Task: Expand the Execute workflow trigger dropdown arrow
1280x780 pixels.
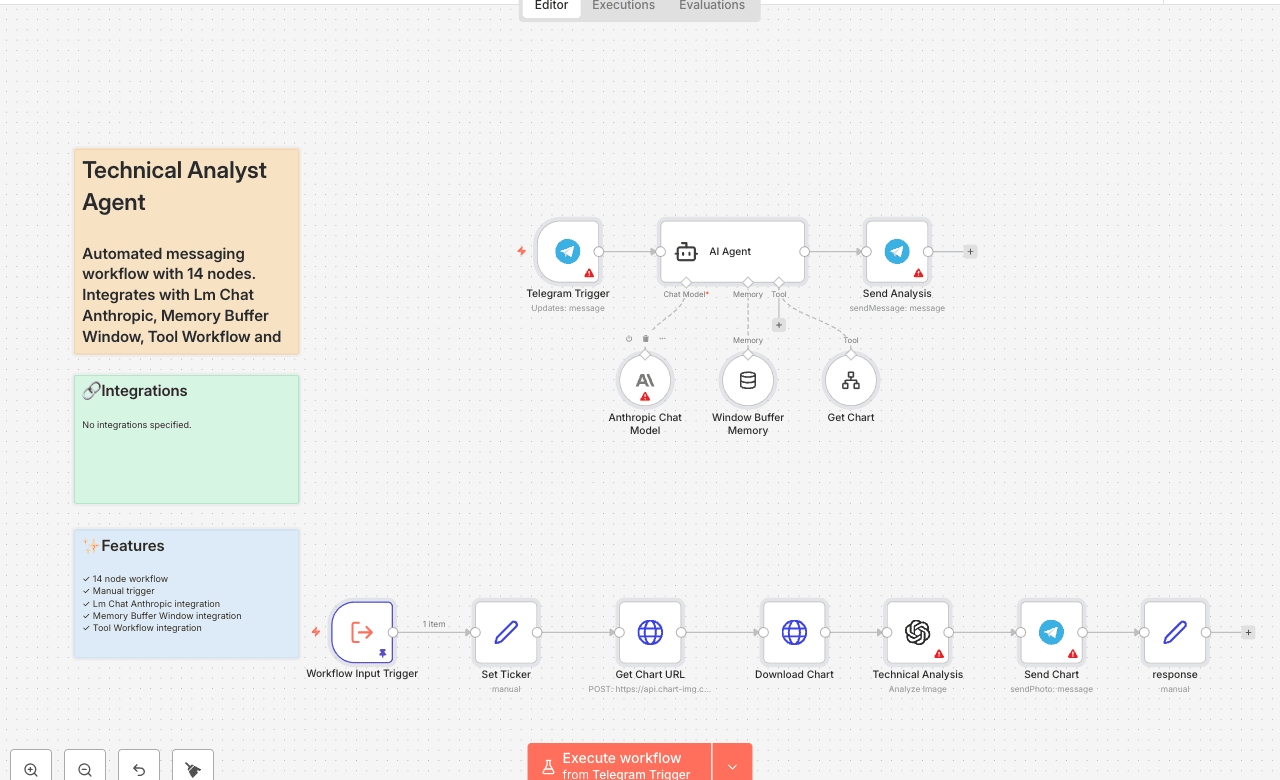Action: click(732, 766)
